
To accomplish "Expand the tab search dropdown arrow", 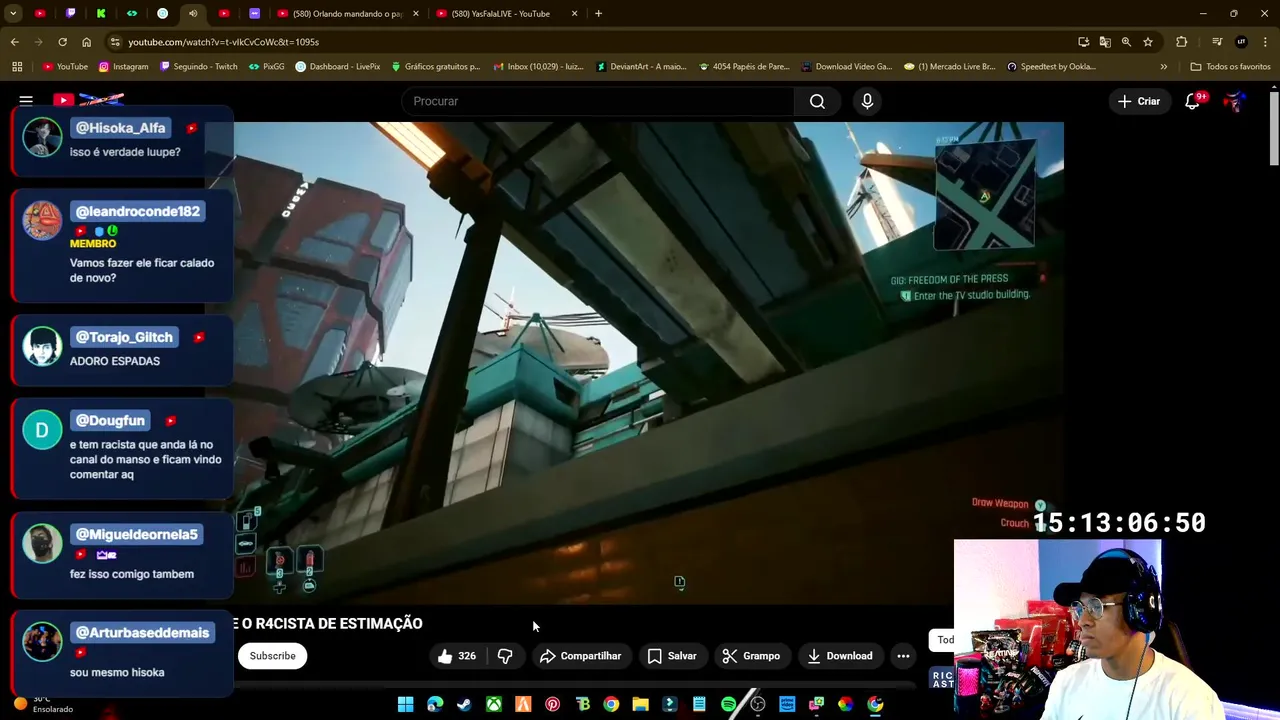I will click(x=13, y=14).
